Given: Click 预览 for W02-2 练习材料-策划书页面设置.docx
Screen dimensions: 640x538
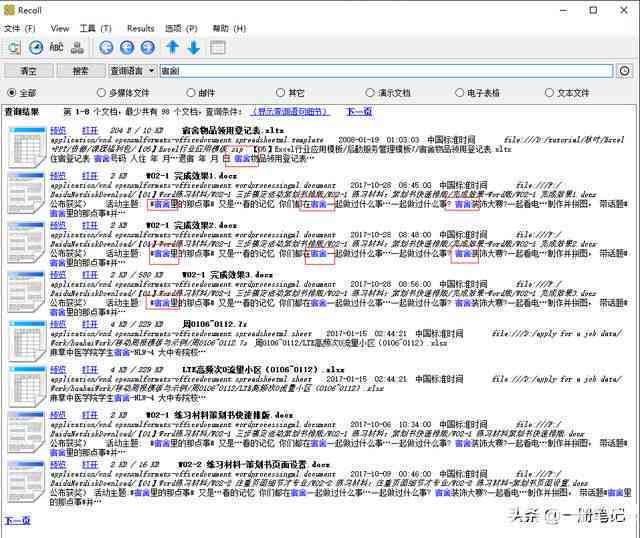Looking at the screenshot, I should coord(58,464).
